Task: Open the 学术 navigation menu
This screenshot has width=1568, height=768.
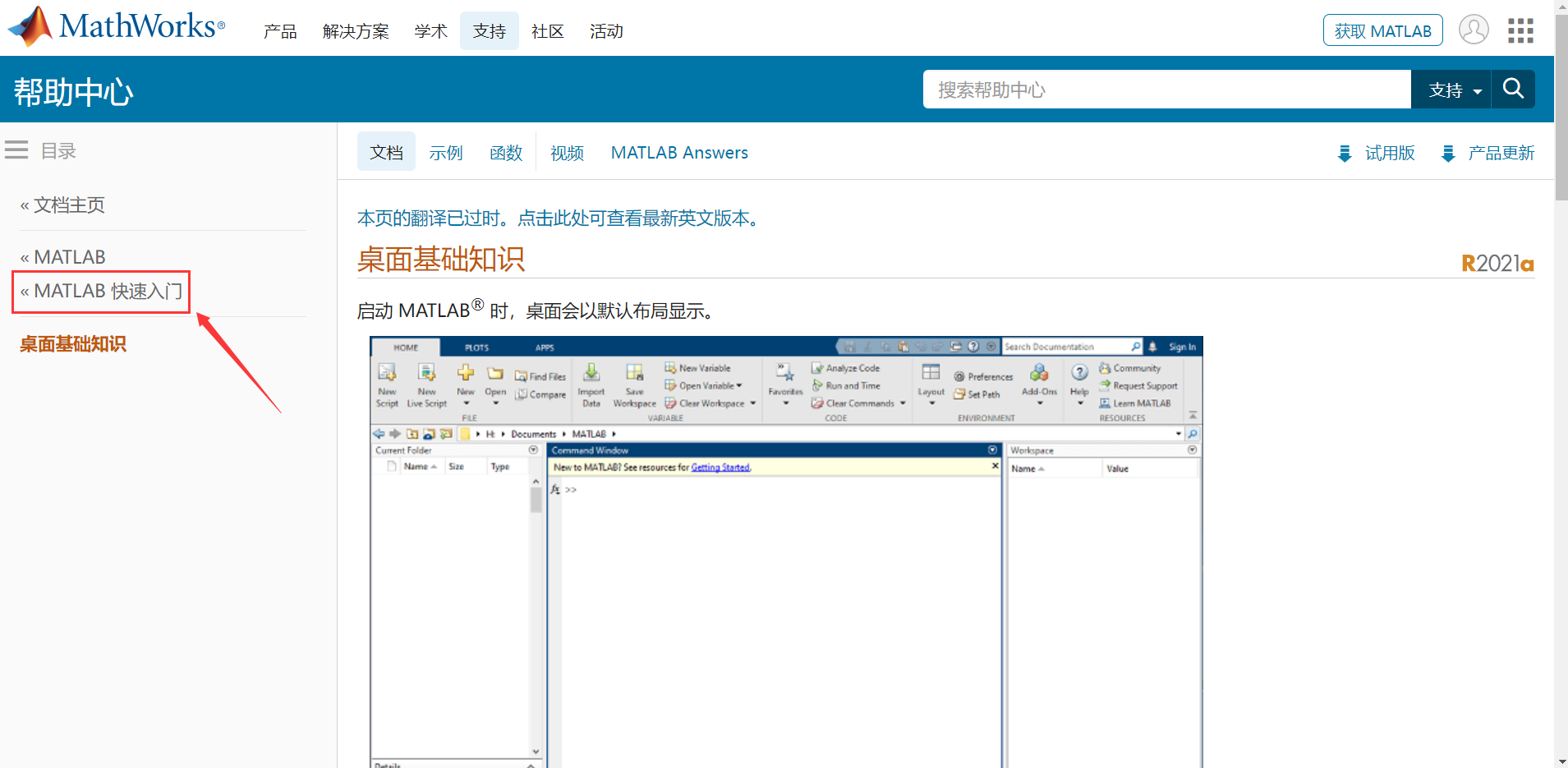Action: (431, 31)
